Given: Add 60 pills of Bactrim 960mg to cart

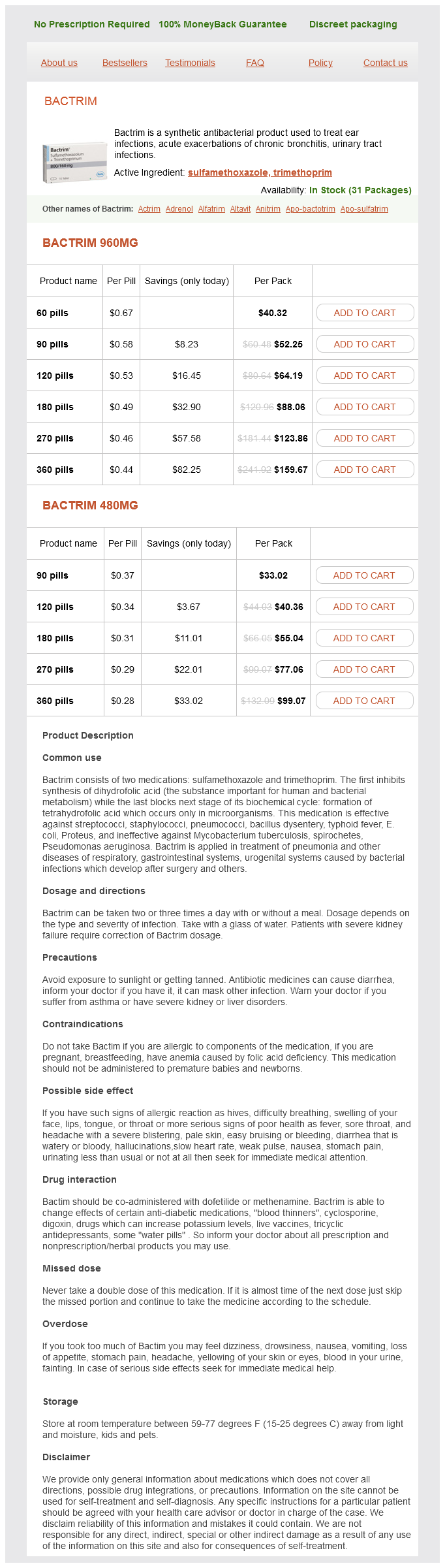Looking at the screenshot, I should [365, 313].
